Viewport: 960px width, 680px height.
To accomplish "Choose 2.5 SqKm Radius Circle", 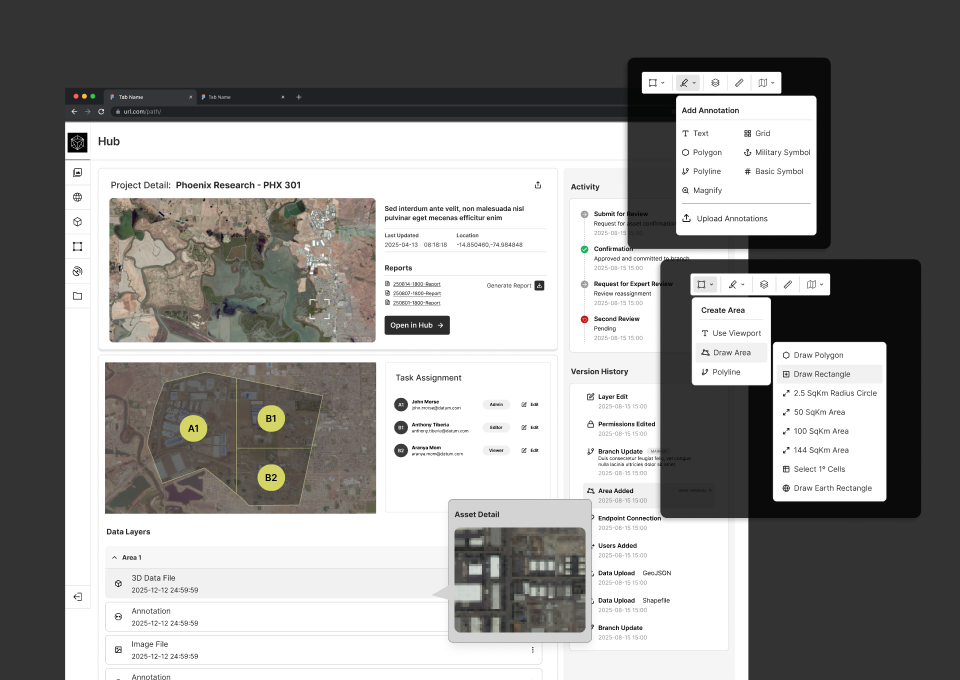I will [x=830, y=393].
